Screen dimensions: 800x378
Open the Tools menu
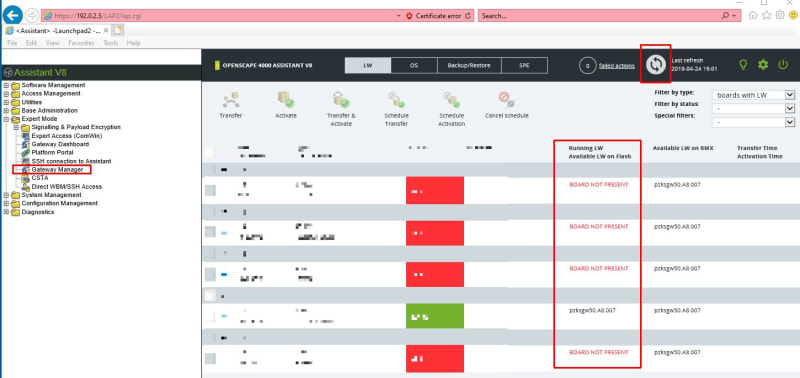coord(111,43)
